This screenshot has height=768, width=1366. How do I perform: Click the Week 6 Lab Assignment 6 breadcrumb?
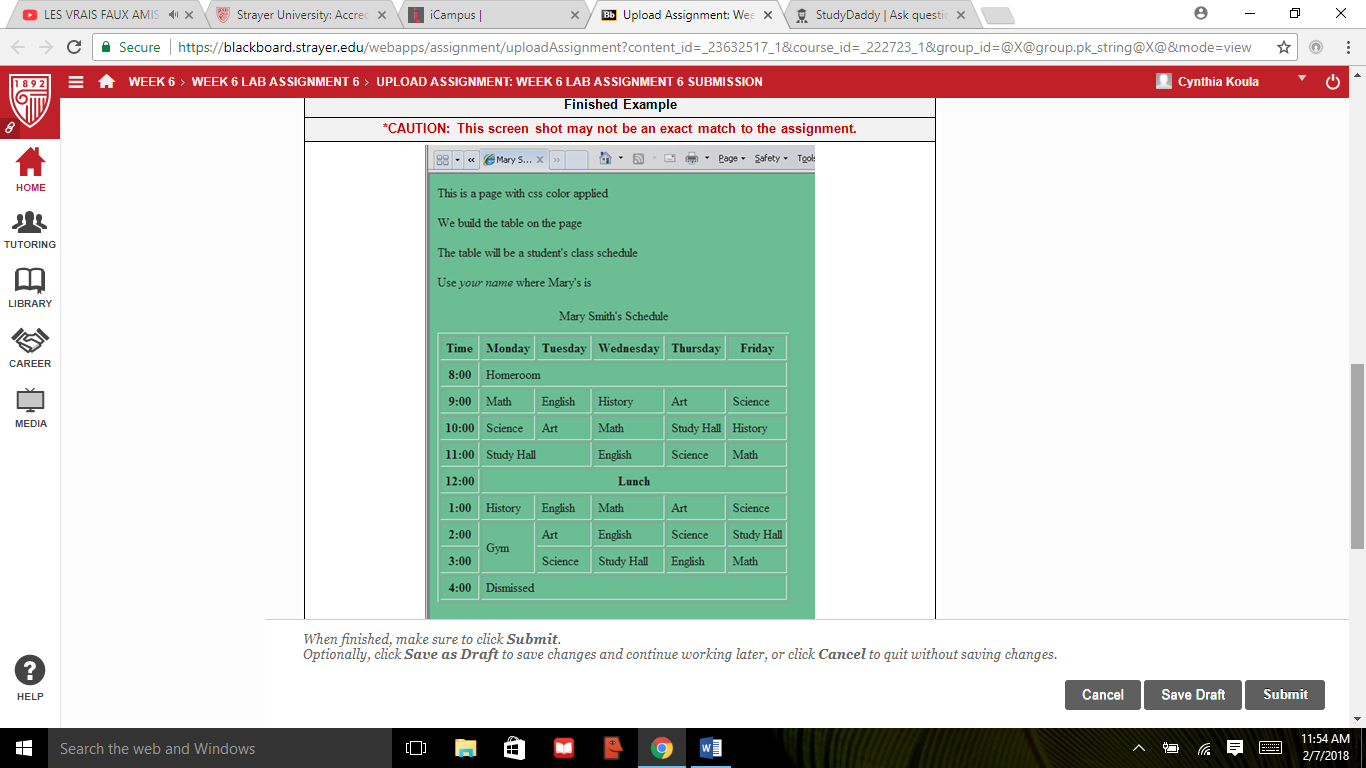[x=275, y=82]
